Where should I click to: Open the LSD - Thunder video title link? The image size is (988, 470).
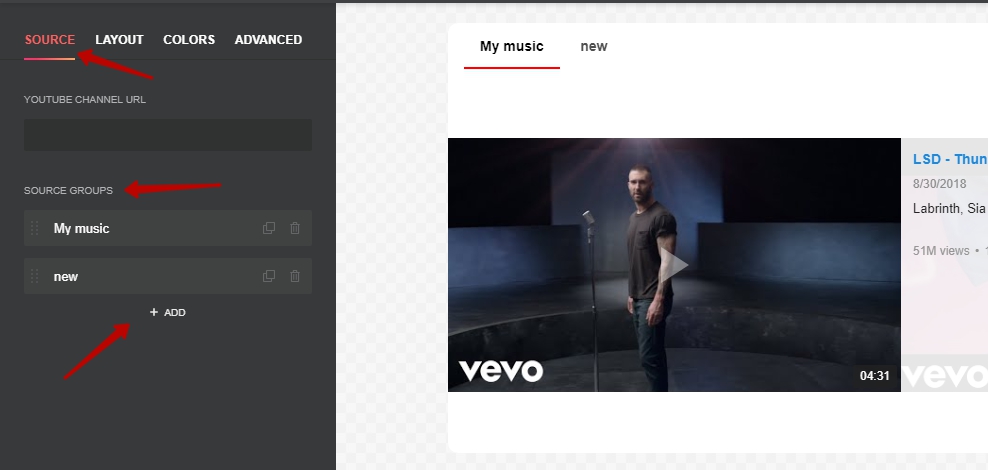tap(950, 159)
